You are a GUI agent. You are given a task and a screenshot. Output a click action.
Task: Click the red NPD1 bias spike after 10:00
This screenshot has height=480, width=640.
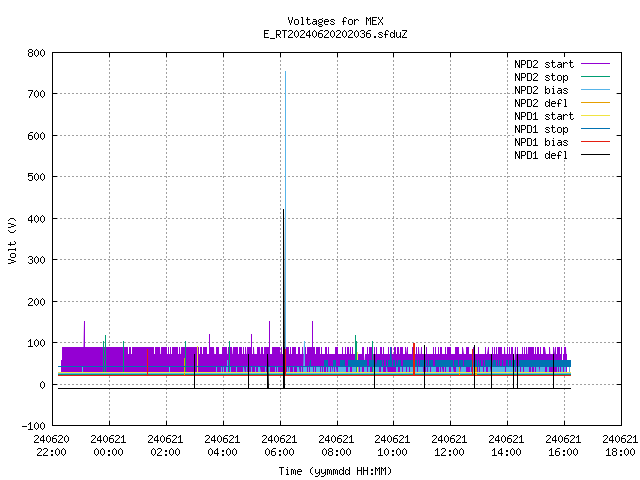click(x=414, y=359)
